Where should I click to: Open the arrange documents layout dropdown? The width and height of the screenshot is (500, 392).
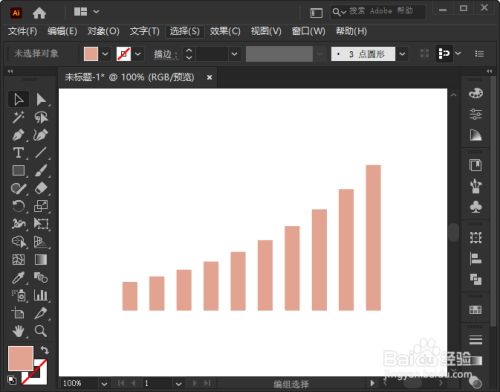click(x=96, y=12)
